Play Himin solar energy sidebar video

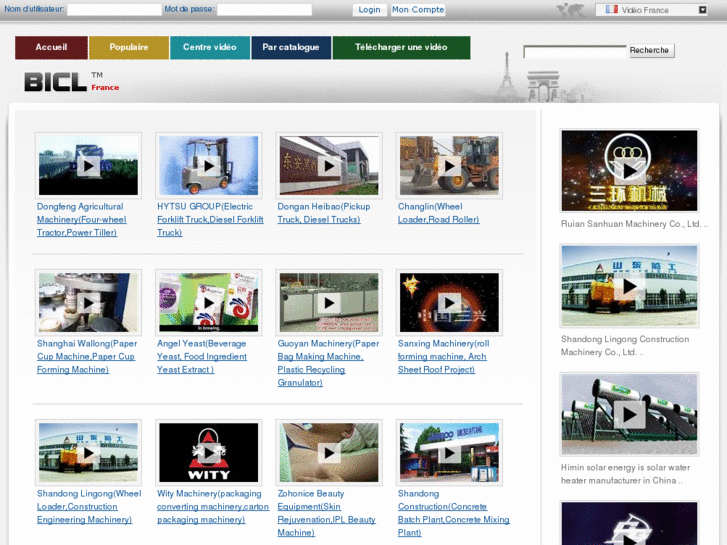click(629, 414)
